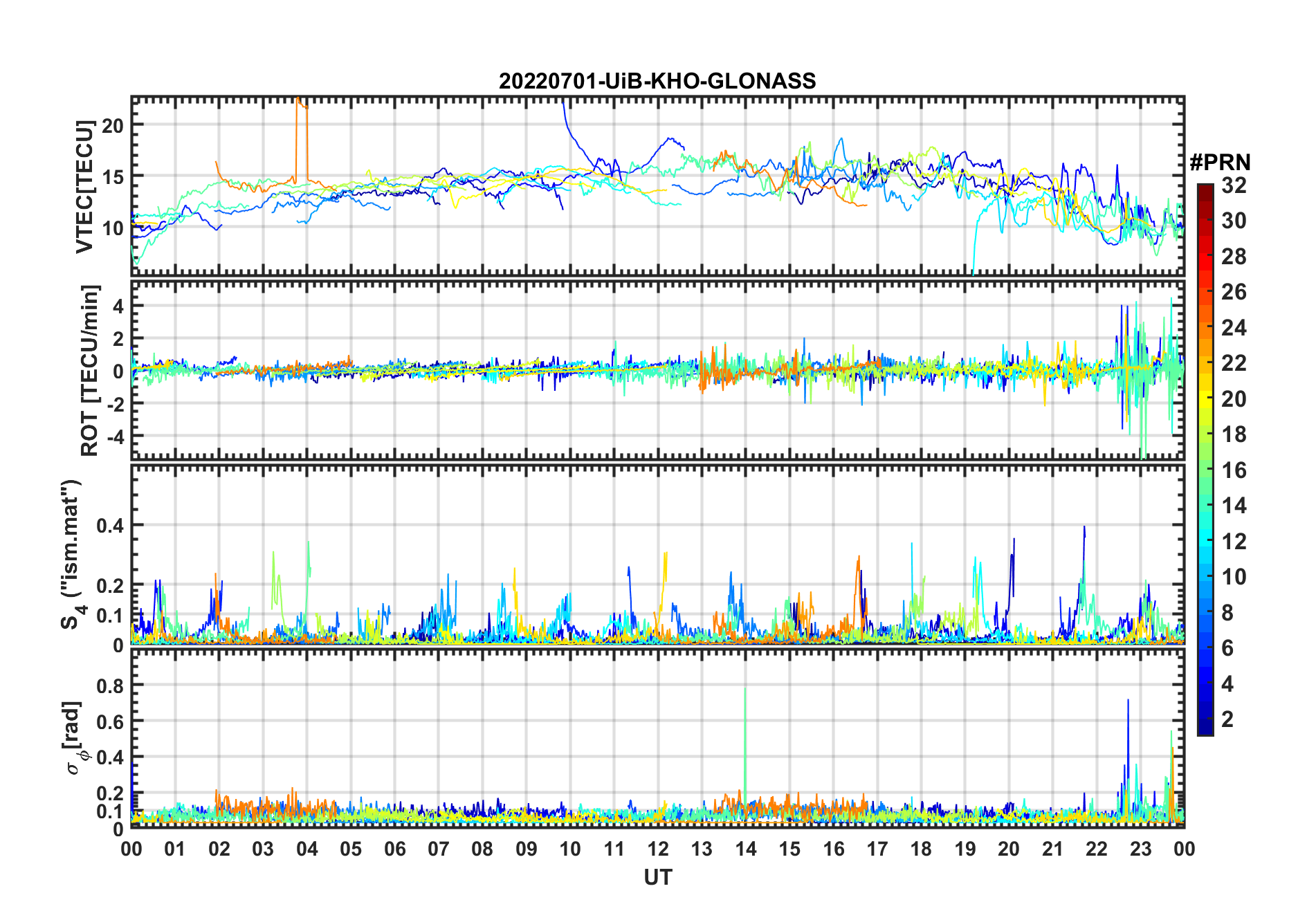Click x-axis hour label 17

(x=877, y=849)
